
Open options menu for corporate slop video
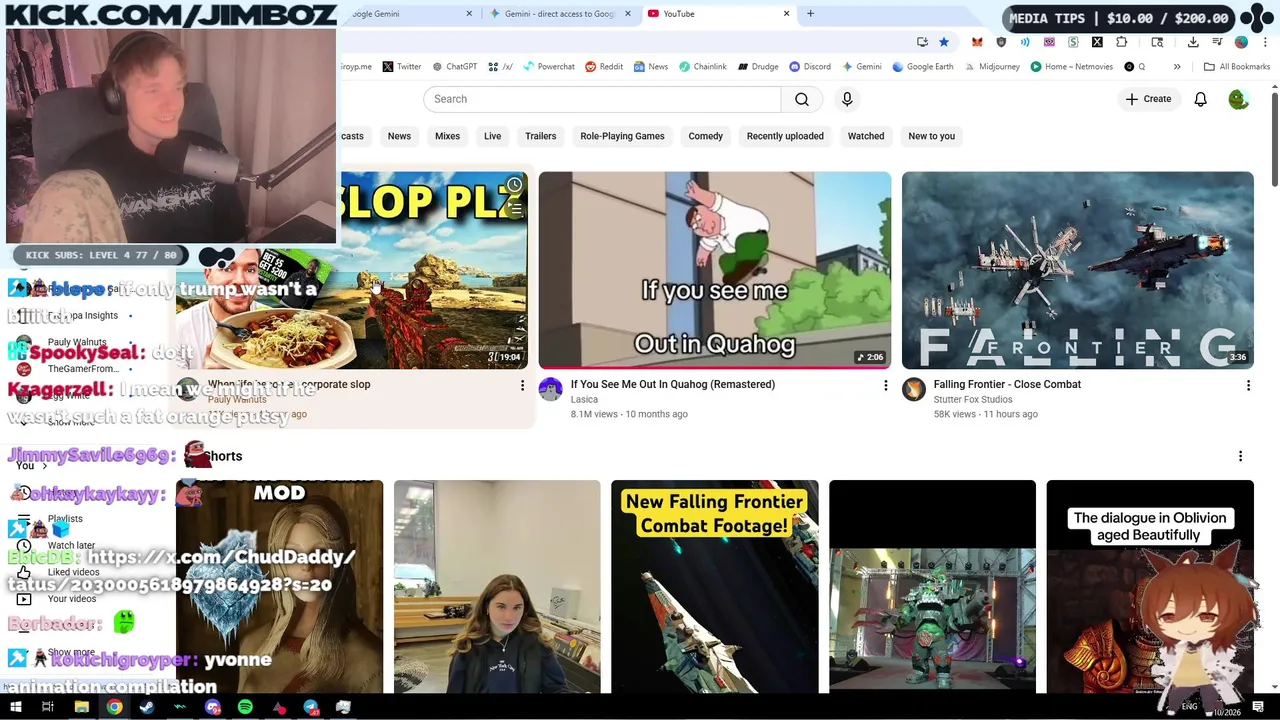tap(522, 385)
